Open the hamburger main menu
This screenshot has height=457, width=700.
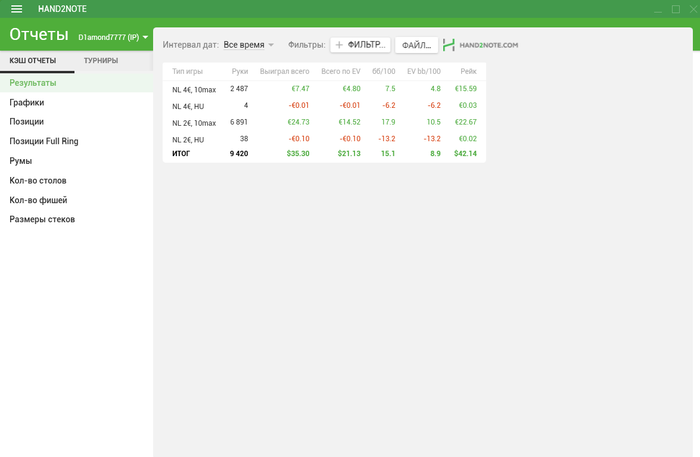(x=17, y=9)
